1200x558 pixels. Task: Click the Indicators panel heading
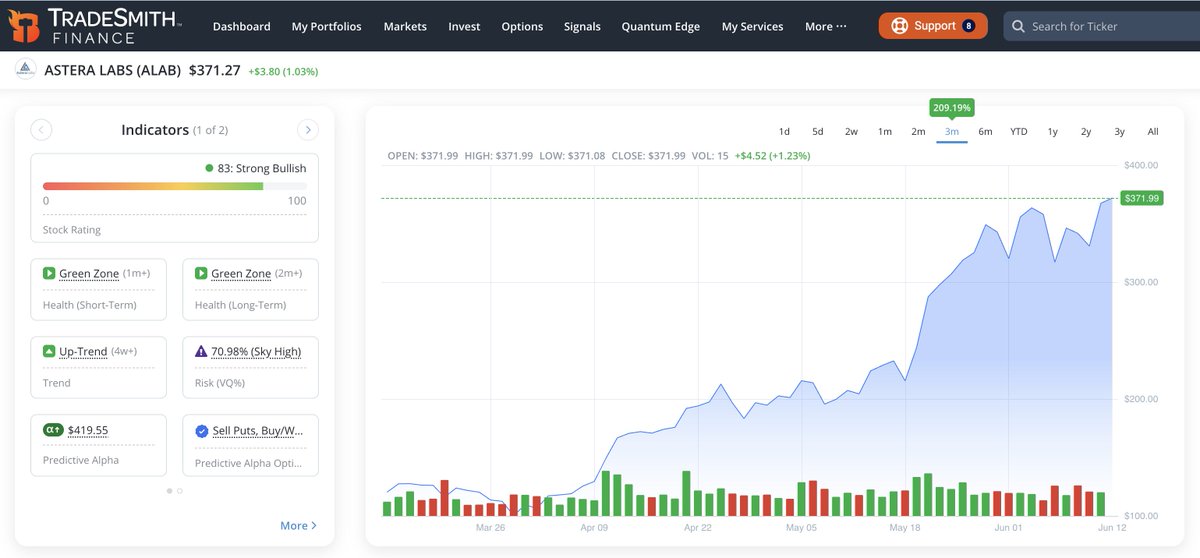[155, 130]
